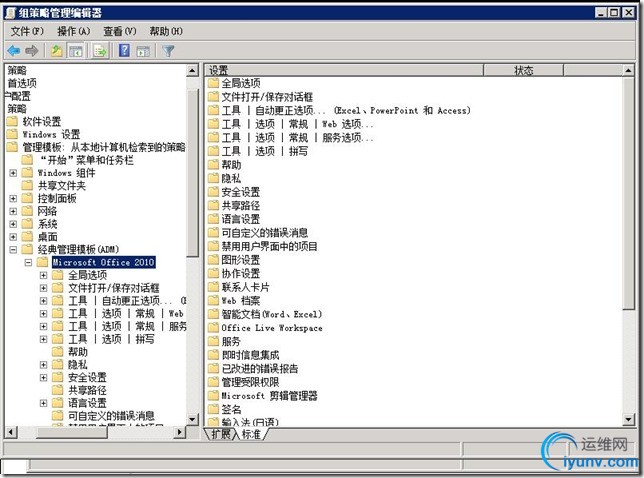Select 软件设置 in the tree

(41, 122)
